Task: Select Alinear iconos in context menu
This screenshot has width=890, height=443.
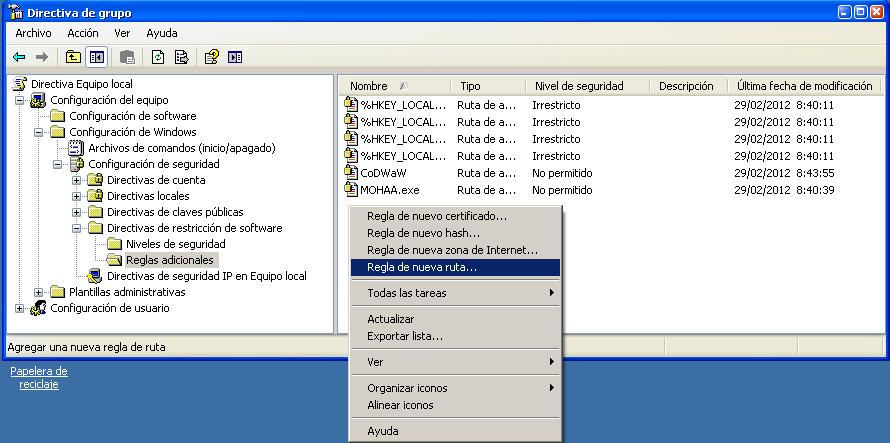Action: tap(455, 405)
